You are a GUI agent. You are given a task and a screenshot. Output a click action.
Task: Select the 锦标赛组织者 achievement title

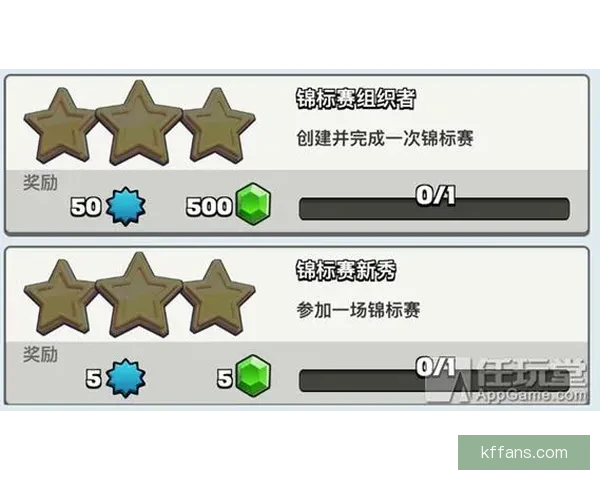coord(355,99)
